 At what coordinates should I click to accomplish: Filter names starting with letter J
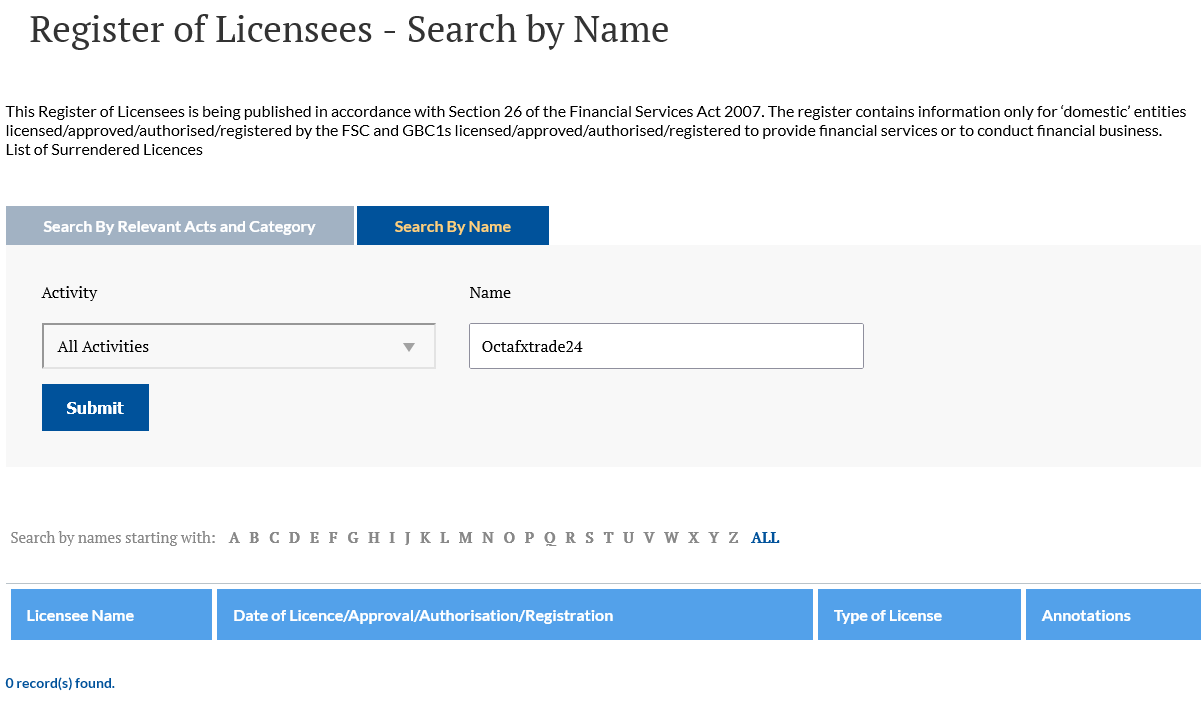[407, 538]
